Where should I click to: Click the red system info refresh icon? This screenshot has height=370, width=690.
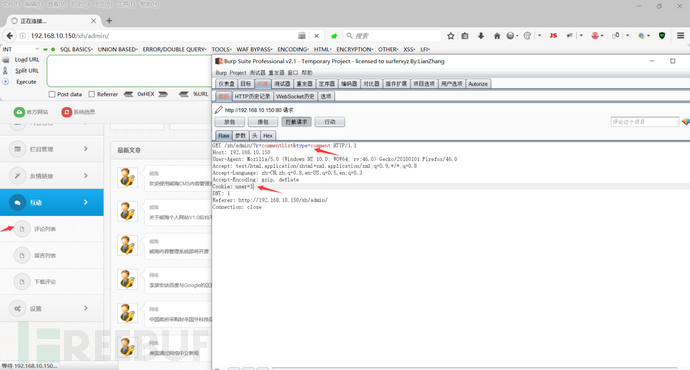click(66, 112)
